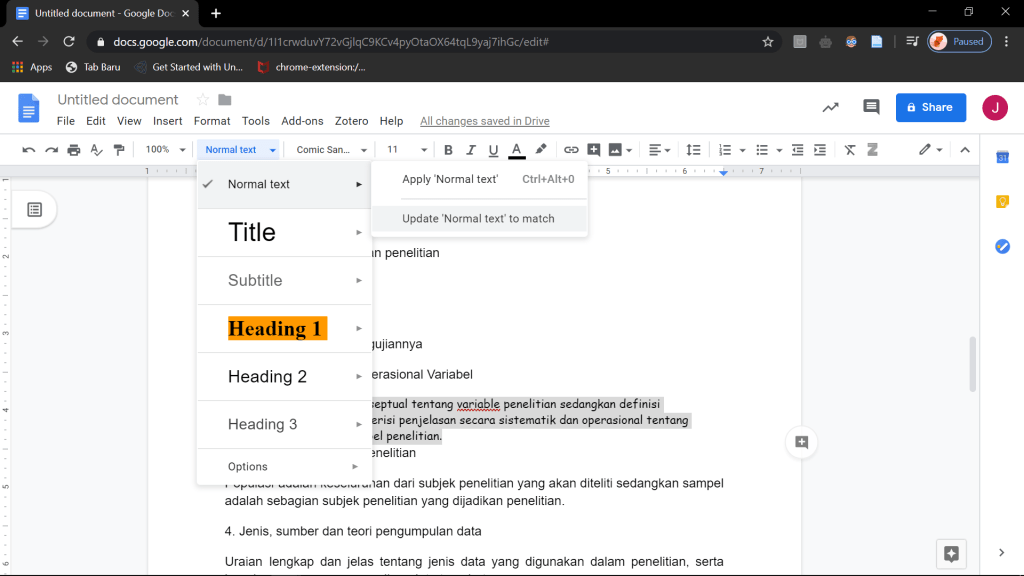The image size is (1024, 576).
Task: Star the Untitled document
Action: pos(202,100)
